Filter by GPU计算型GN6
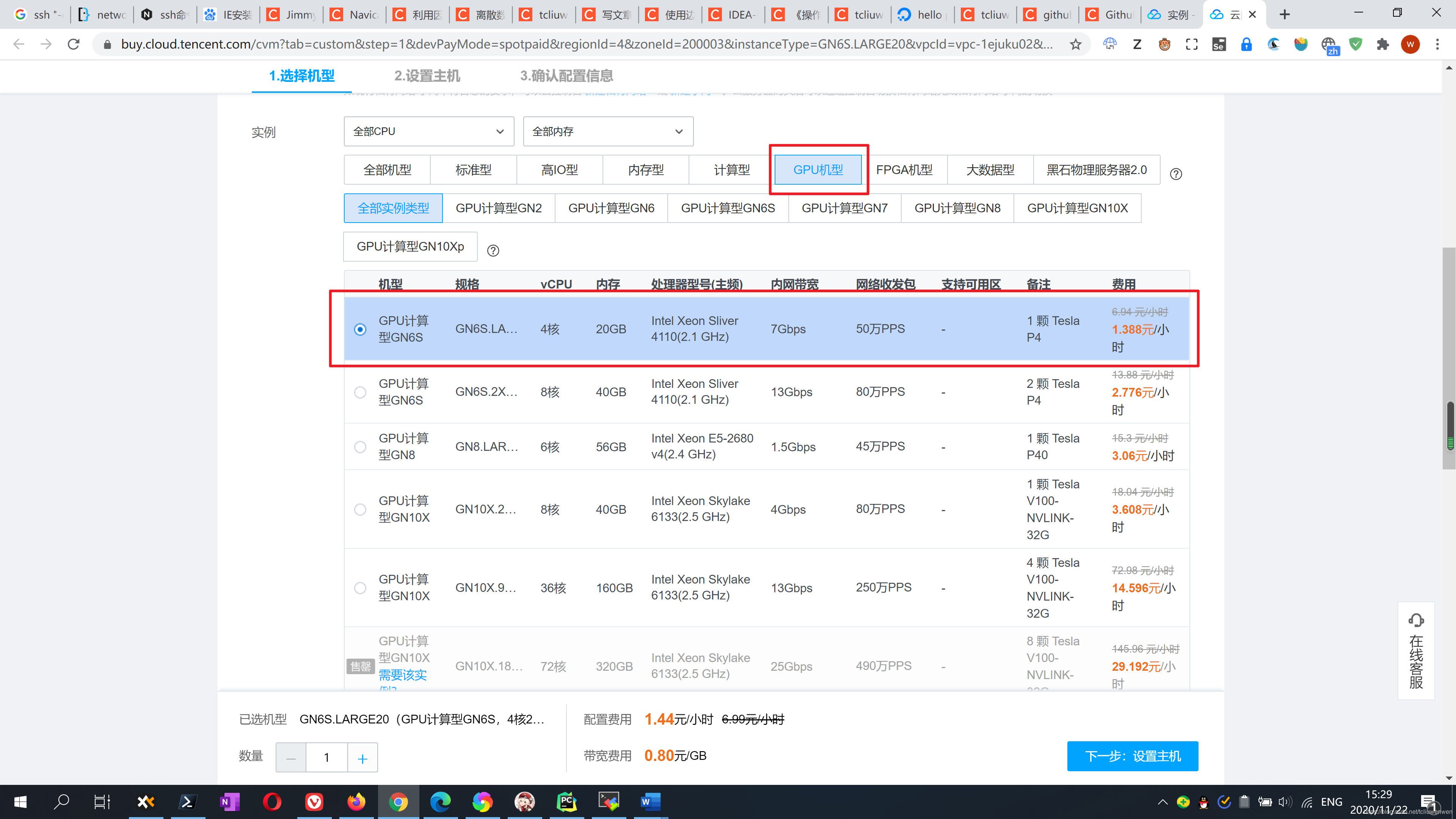This screenshot has height=819, width=1456. click(611, 208)
